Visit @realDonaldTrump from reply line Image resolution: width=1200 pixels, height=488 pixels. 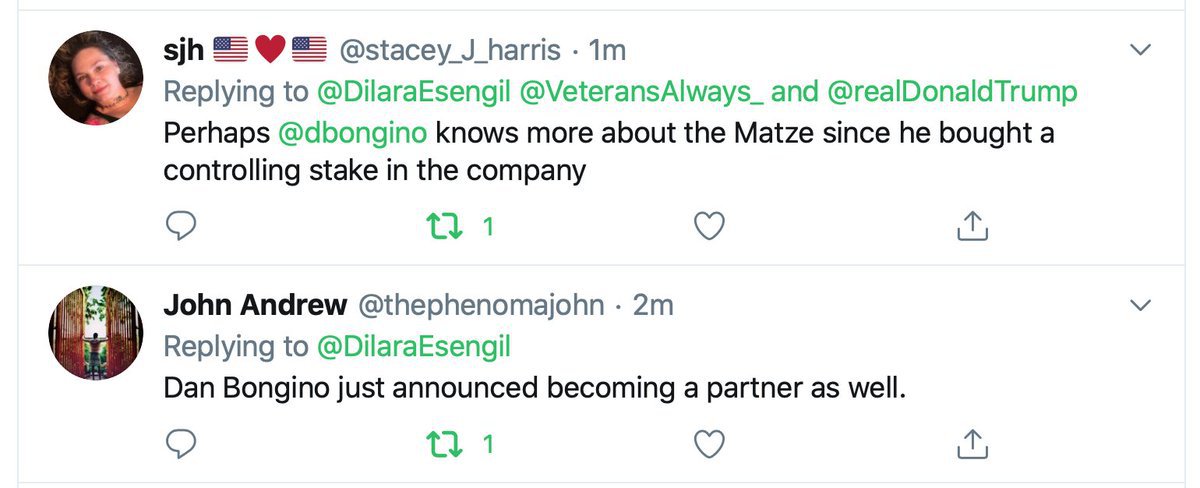953,92
